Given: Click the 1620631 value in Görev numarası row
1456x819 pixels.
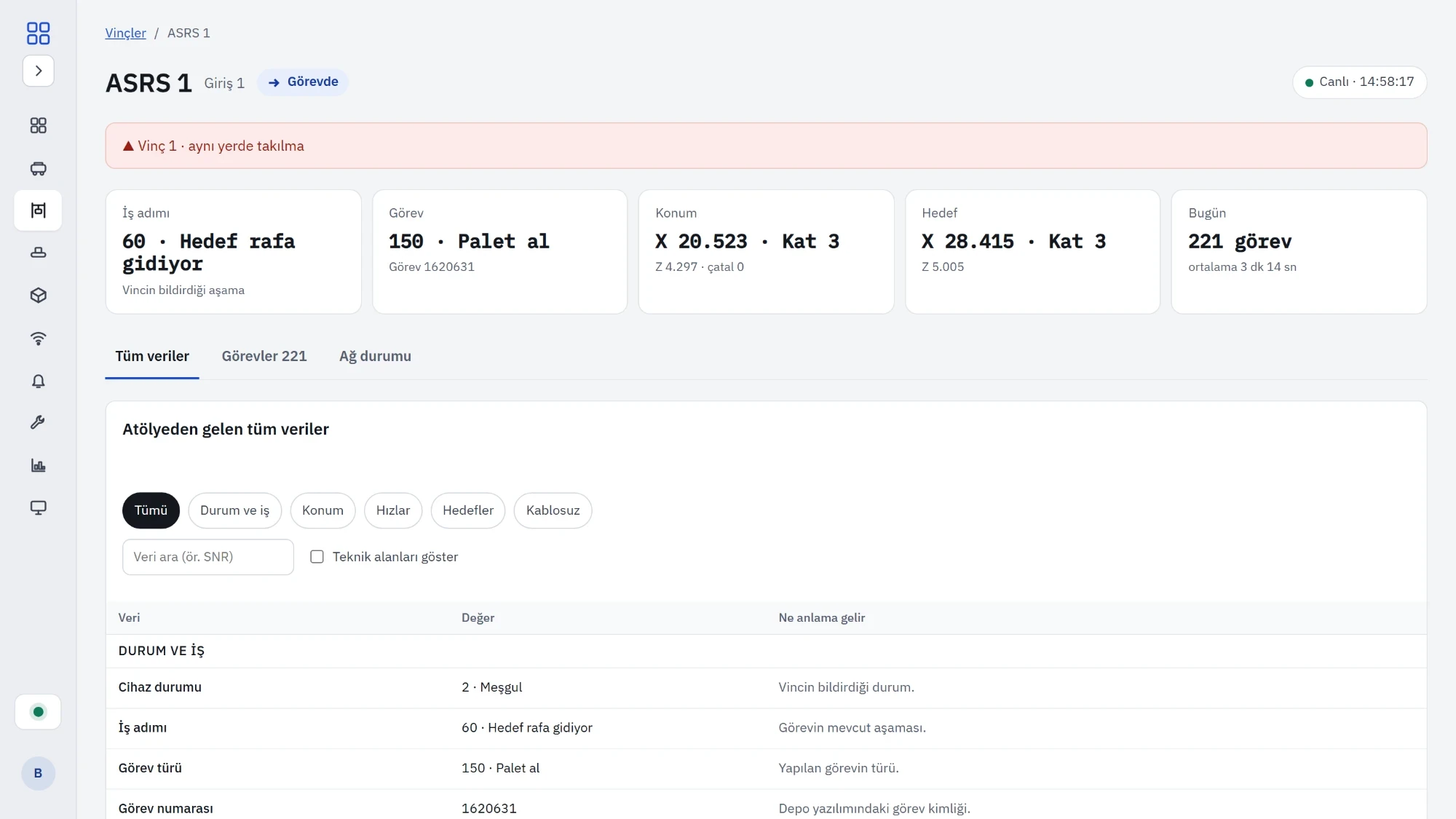Looking at the screenshot, I should (489, 809).
